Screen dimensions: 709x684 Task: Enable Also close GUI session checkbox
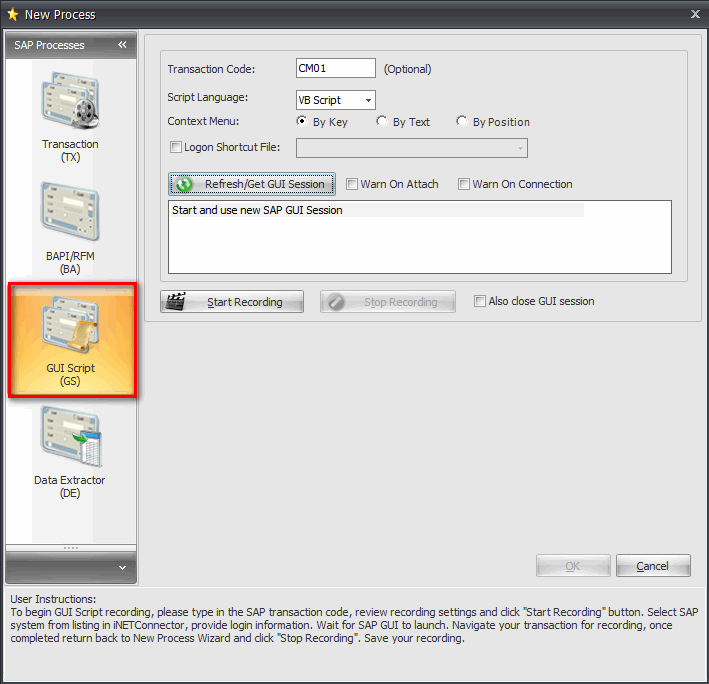coord(480,301)
